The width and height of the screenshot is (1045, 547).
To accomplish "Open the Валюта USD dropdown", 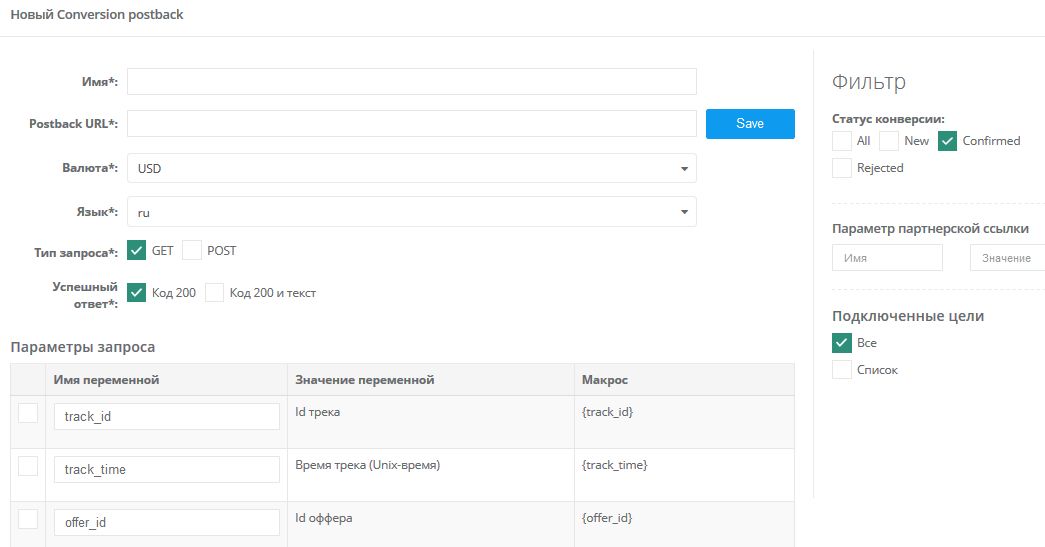I will [411, 169].
